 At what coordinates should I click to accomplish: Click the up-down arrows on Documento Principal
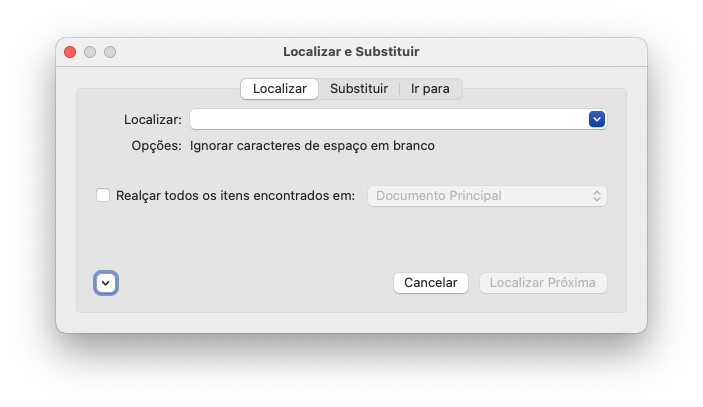click(597, 196)
